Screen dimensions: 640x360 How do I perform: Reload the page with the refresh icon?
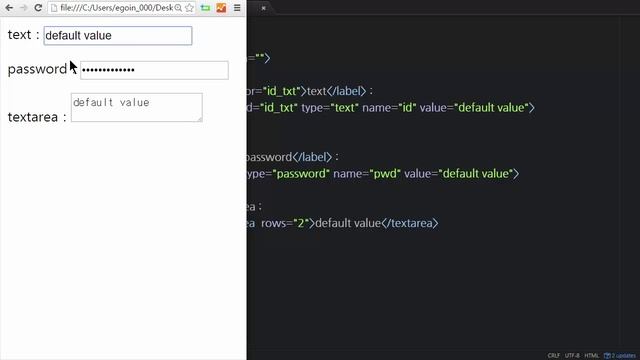(x=38, y=8)
